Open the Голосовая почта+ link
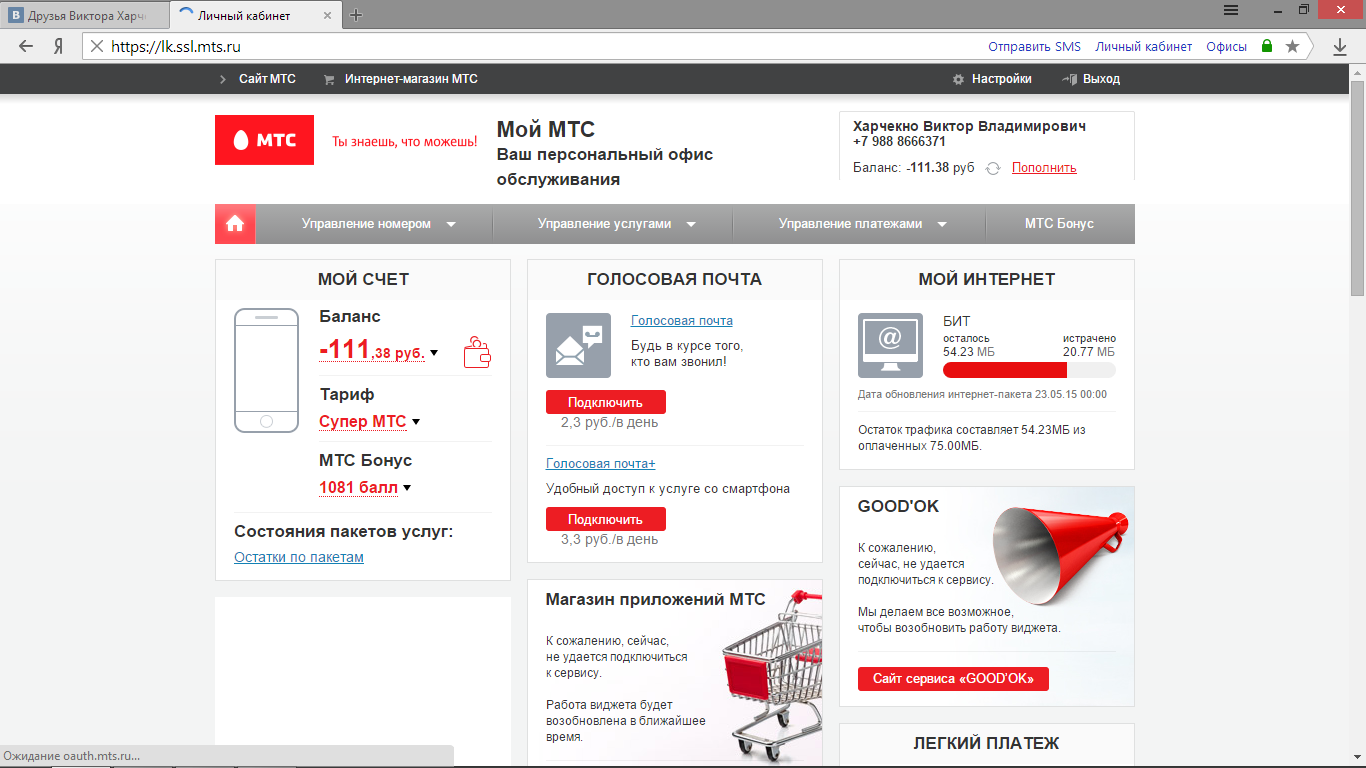1366x768 pixels. pyautogui.click(x=601, y=464)
